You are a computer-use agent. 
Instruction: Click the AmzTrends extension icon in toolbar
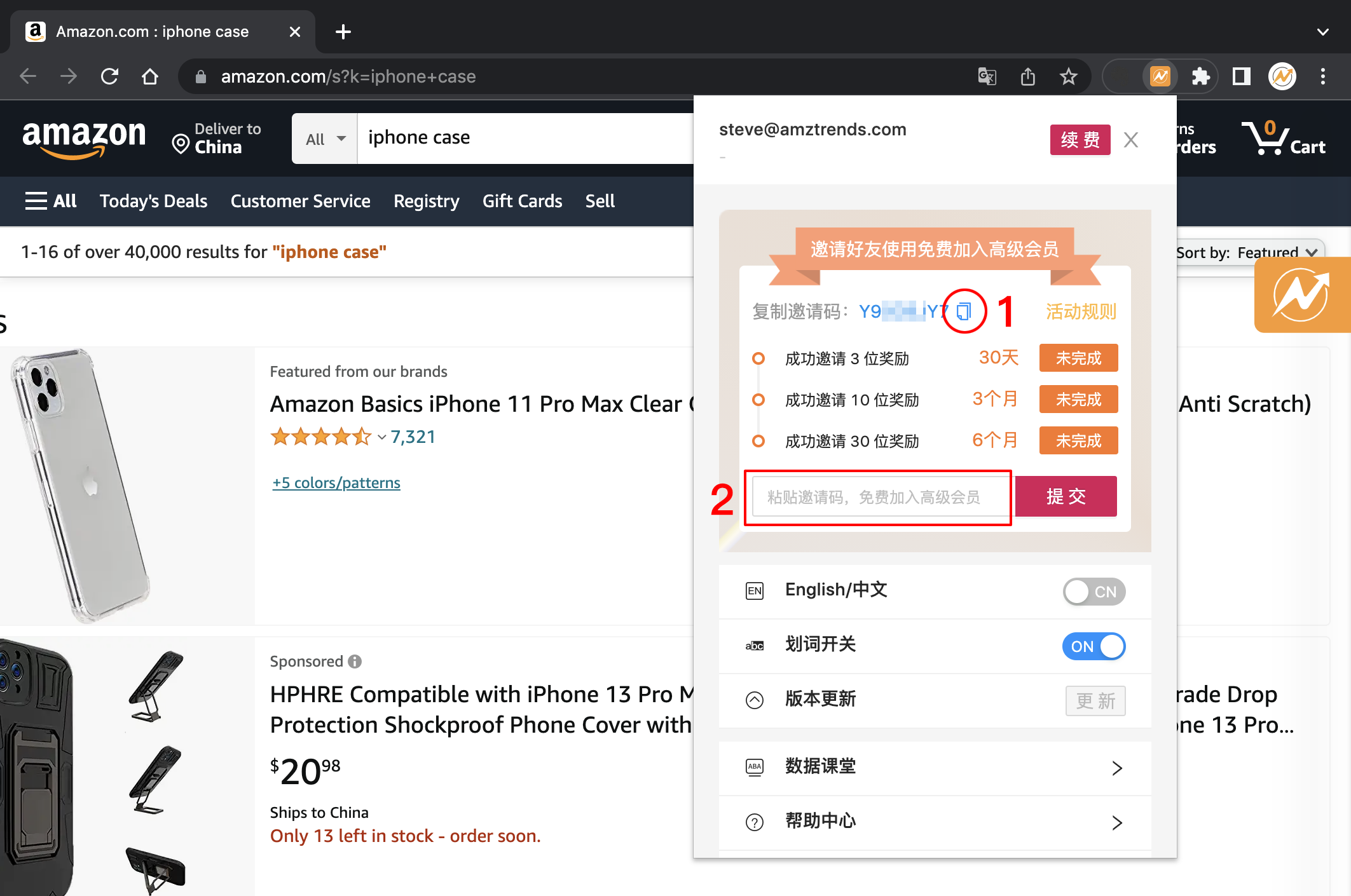click(1160, 77)
